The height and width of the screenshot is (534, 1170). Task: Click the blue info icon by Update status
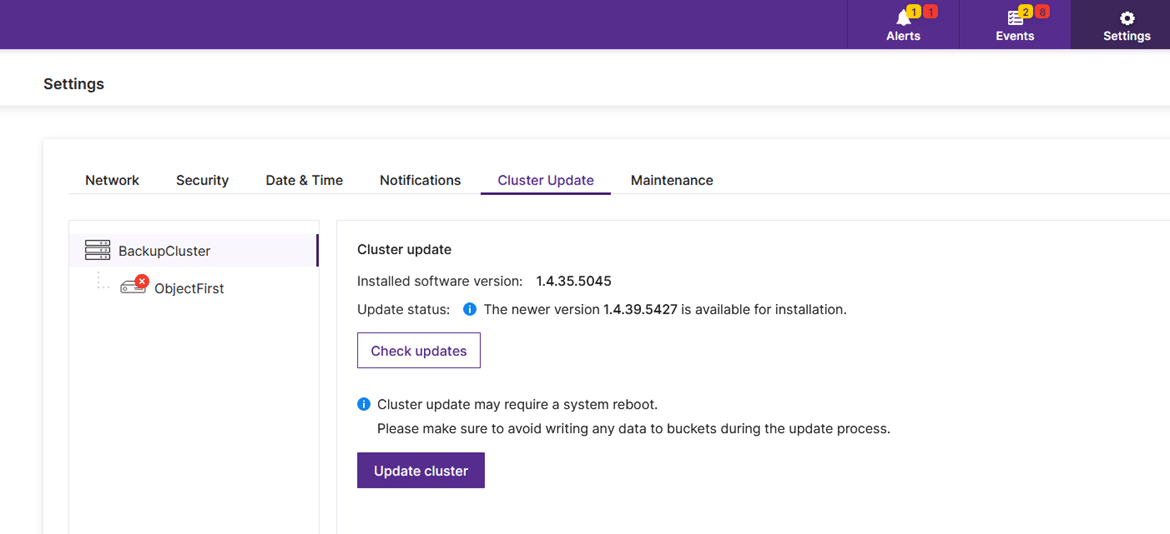click(x=469, y=309)
